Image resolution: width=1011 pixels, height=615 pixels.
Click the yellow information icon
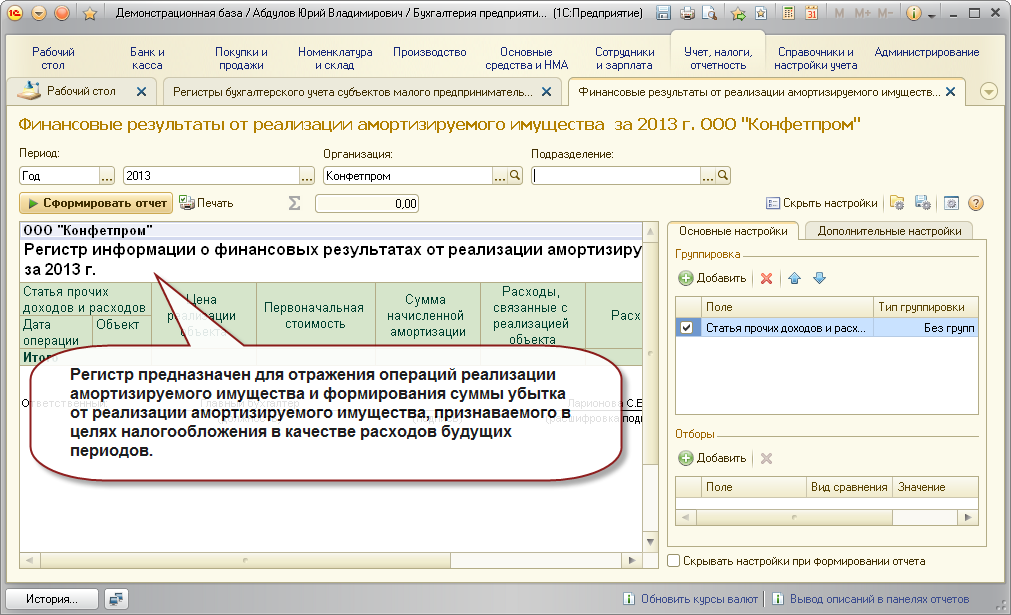pyautogui.click(x=914, y=13)
